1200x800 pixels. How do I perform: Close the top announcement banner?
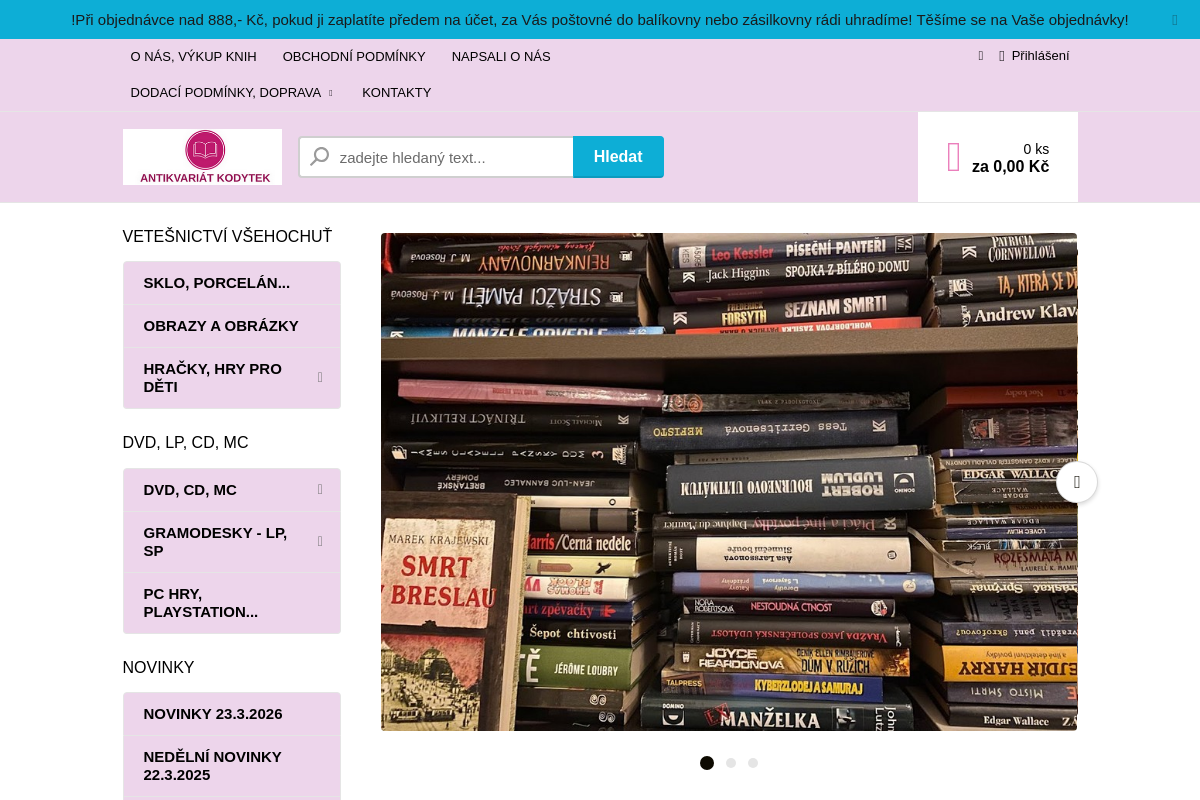click(1175, 20)
